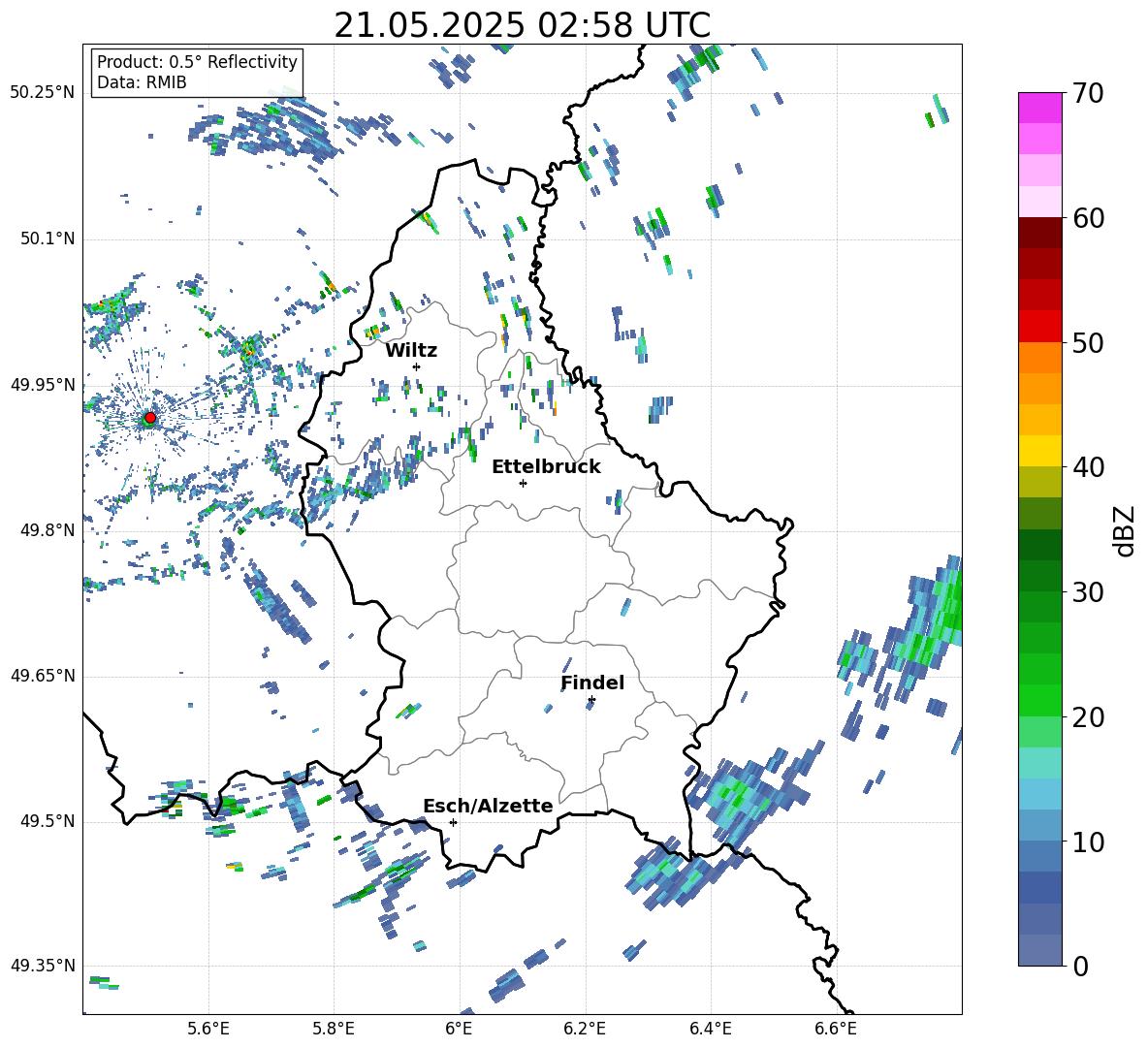Image resolution: width=1148 pixels, height=1048 pixels.
Task: Click the 6.2°E longitude label
Action: pos(585,1029)
